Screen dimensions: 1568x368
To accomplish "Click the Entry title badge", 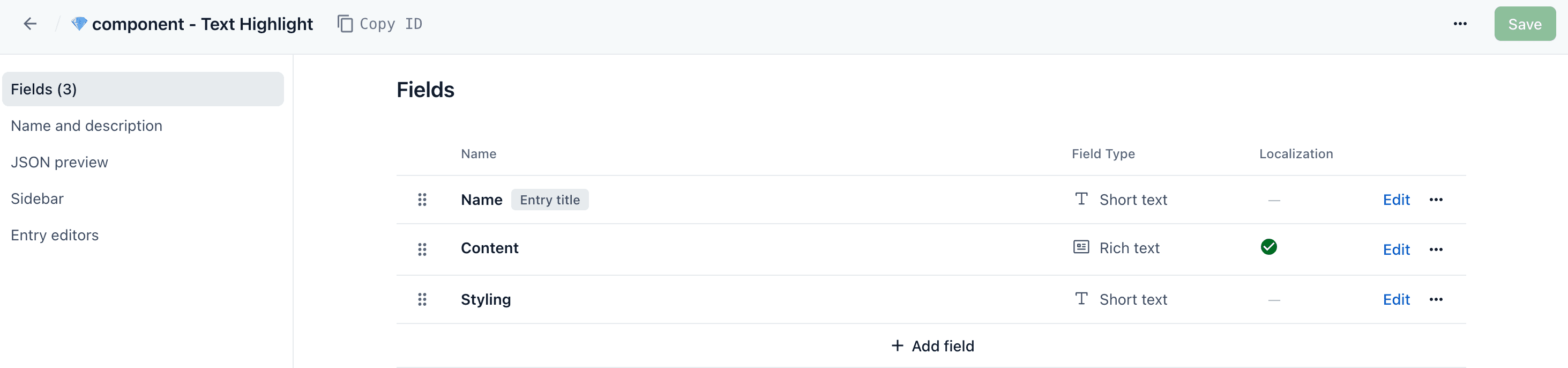I will tap(550, 200).
